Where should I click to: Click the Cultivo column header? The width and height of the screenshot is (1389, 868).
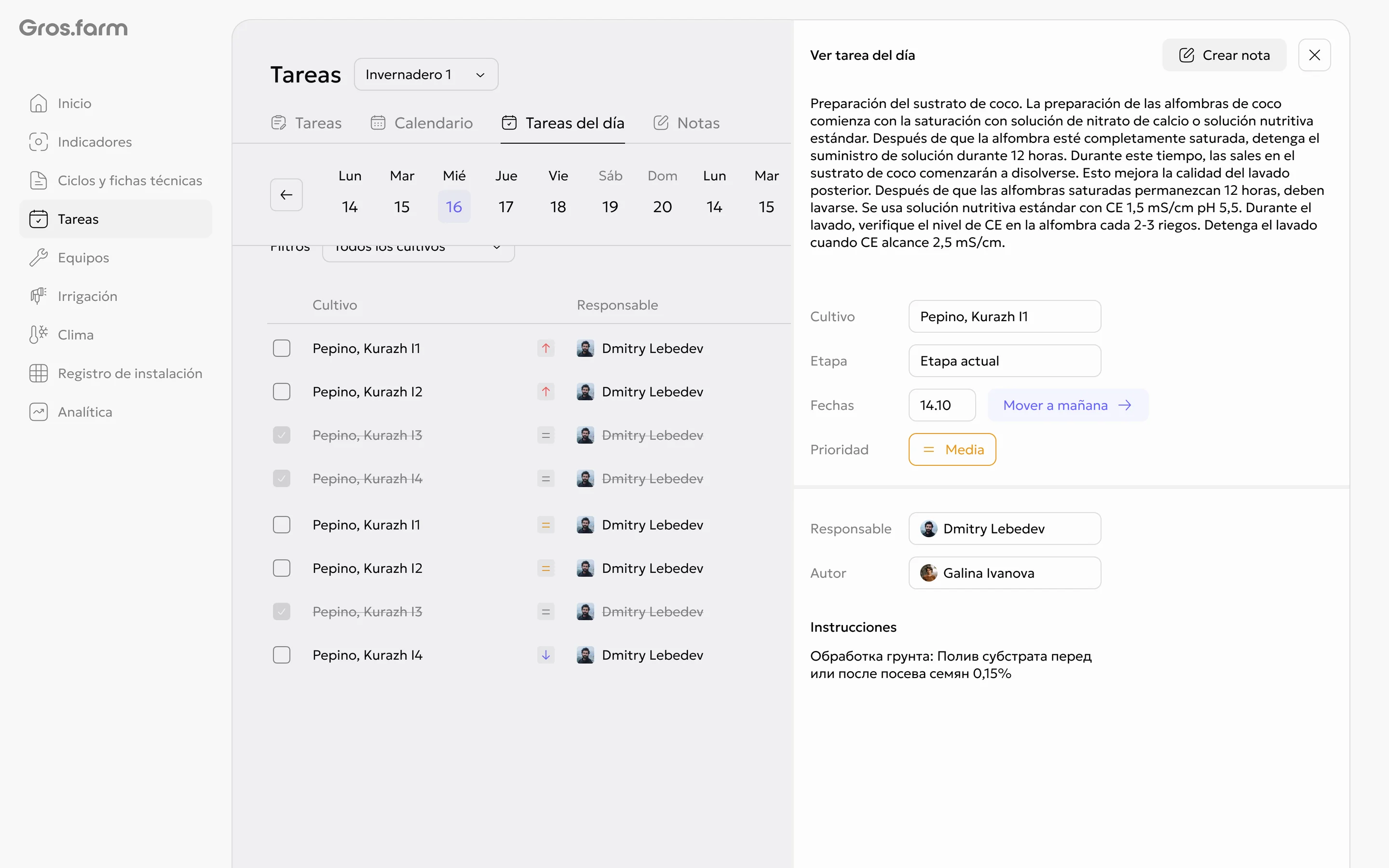(335, 305)
